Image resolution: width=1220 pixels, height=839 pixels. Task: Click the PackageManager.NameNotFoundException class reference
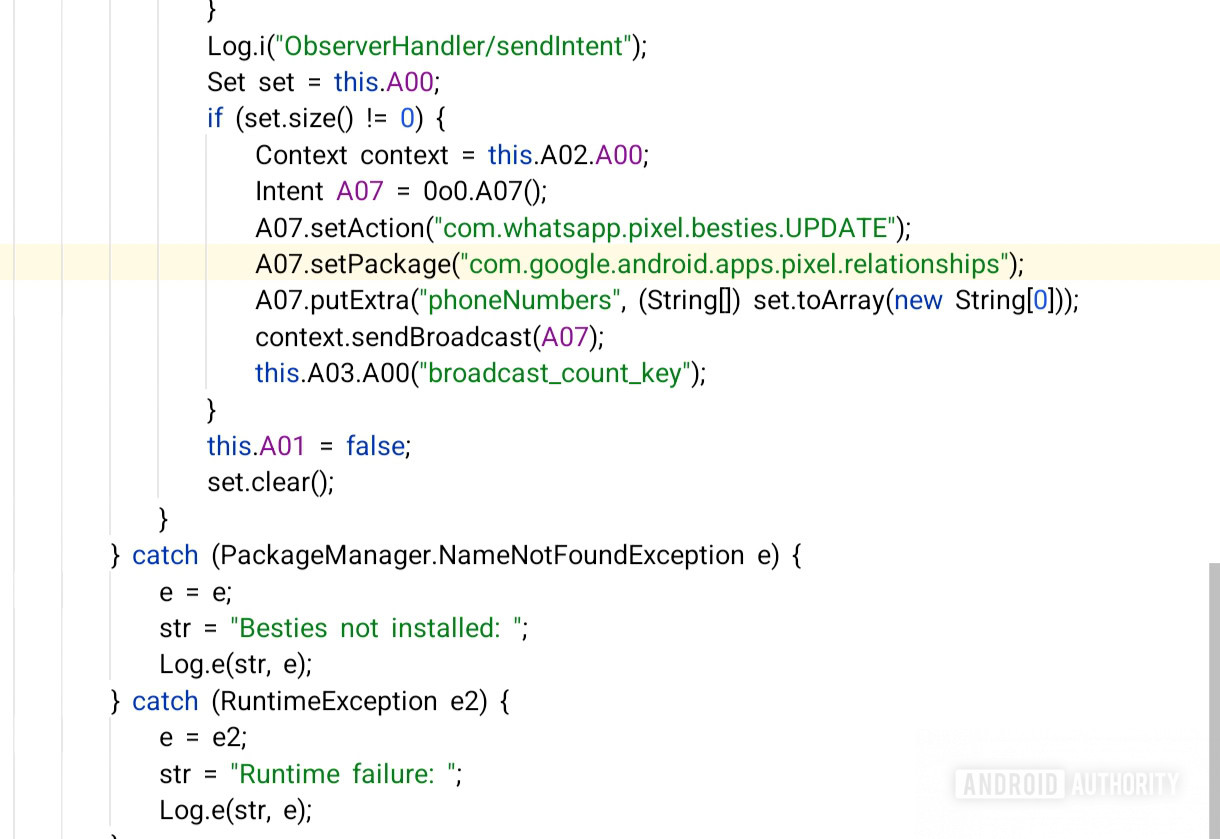[x=478, y=556]
